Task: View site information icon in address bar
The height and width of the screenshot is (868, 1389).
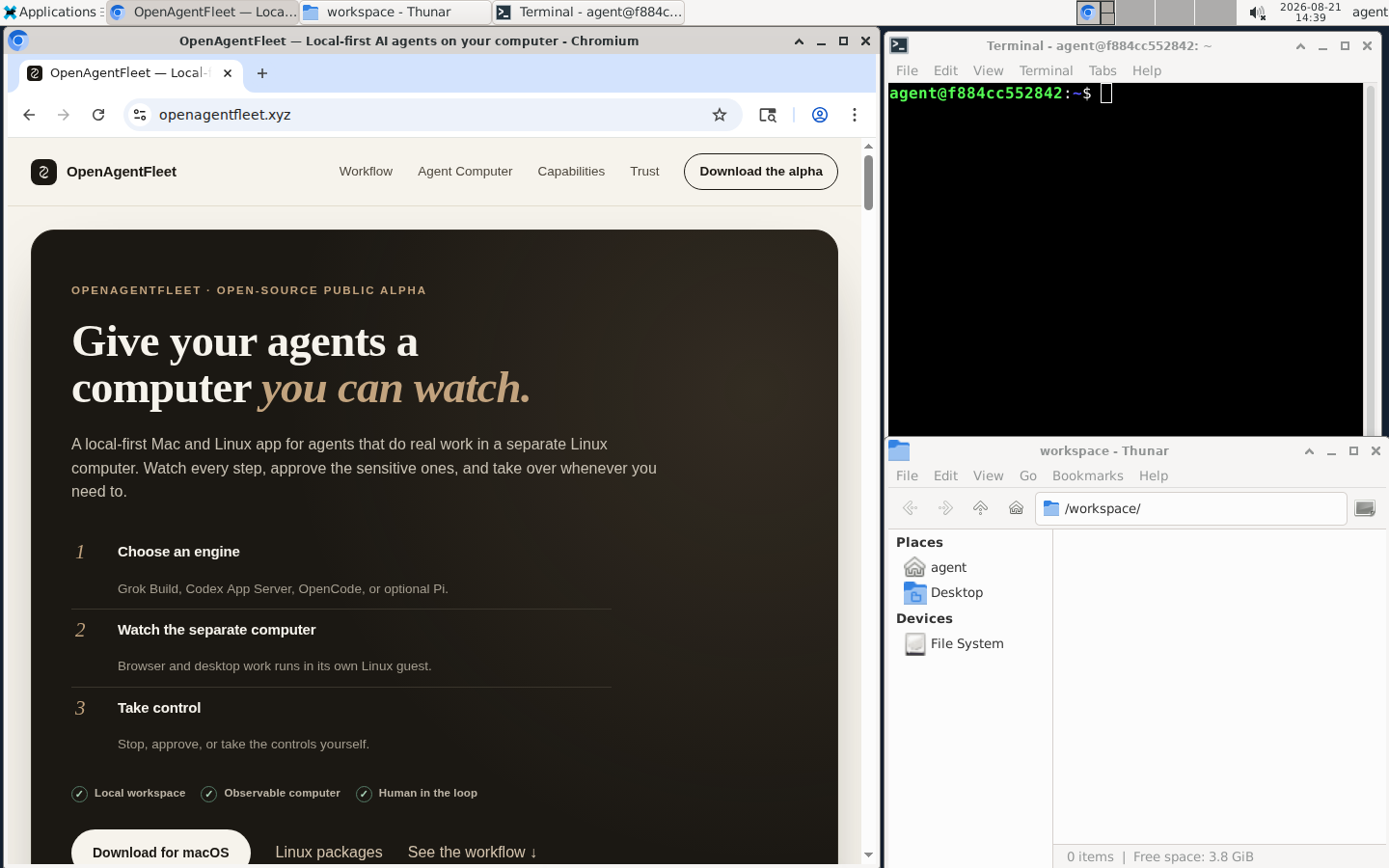Action: (x=140, y=115)
